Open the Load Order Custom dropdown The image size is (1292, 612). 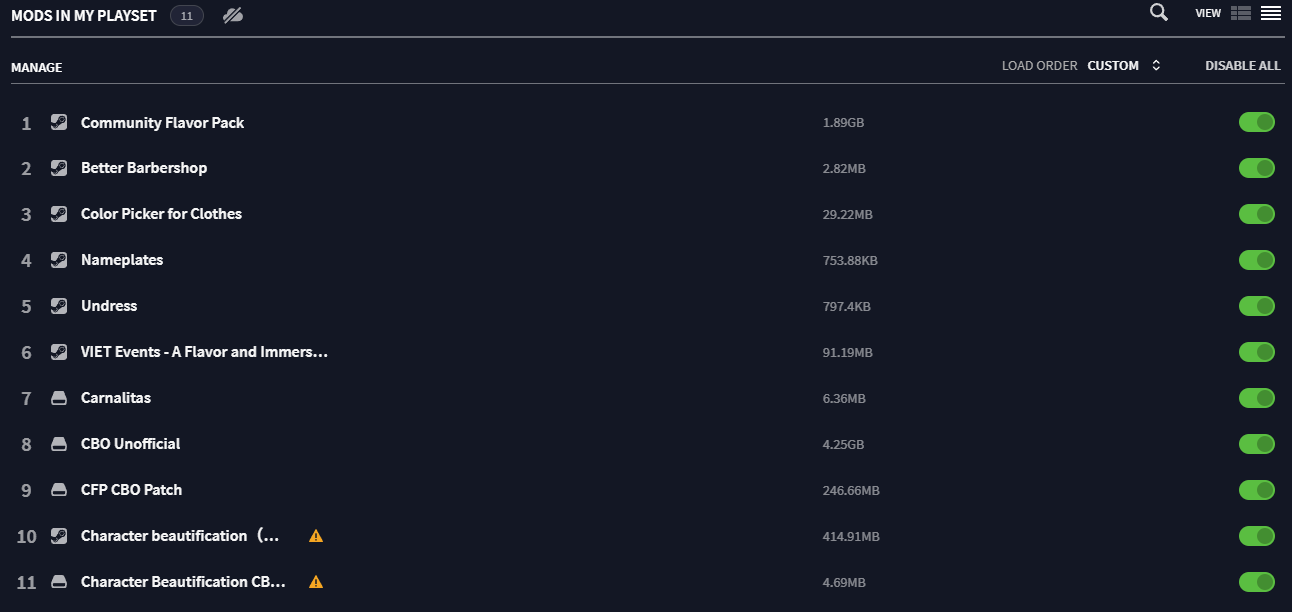1113,66
